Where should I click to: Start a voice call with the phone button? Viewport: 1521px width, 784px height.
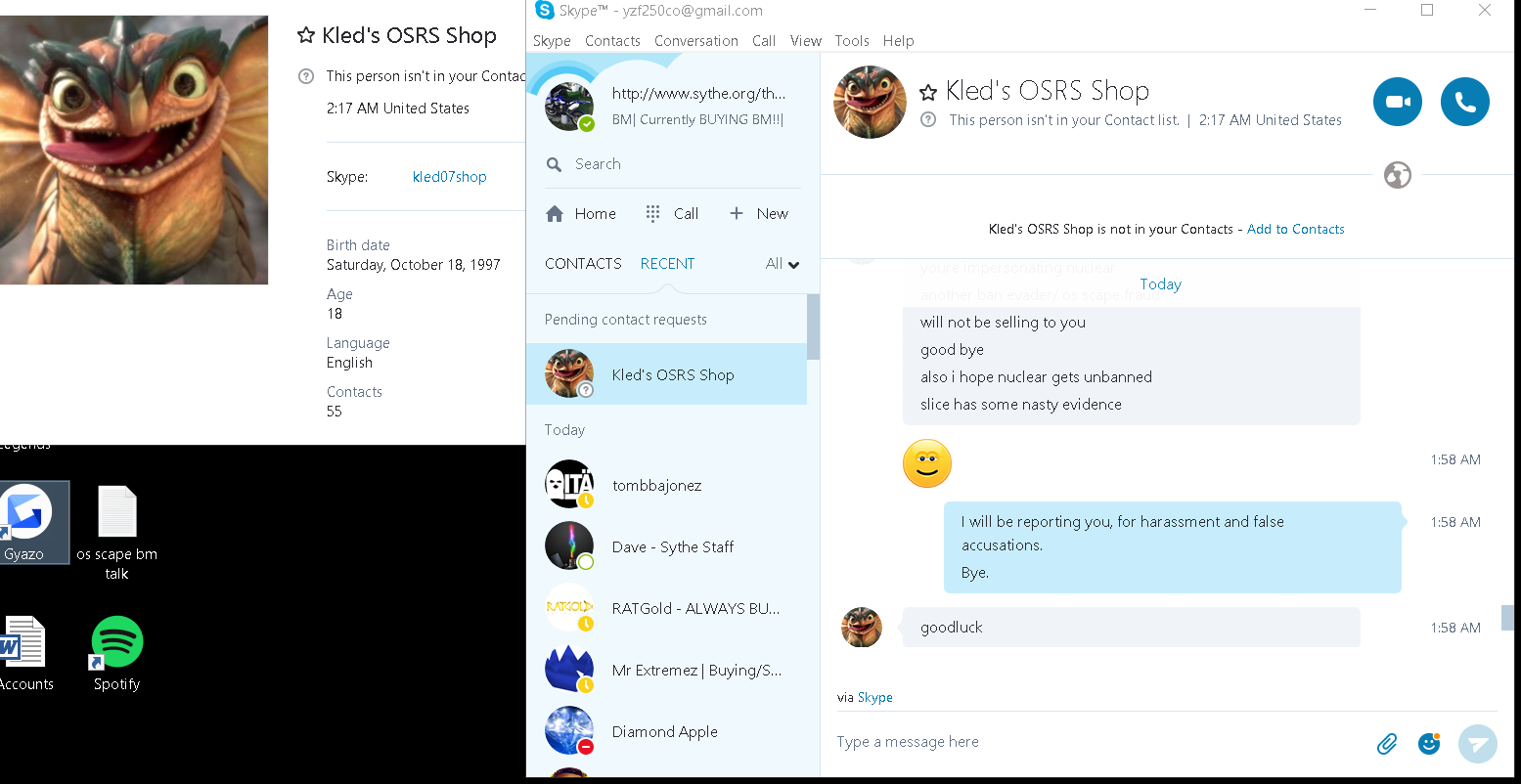1464,102
